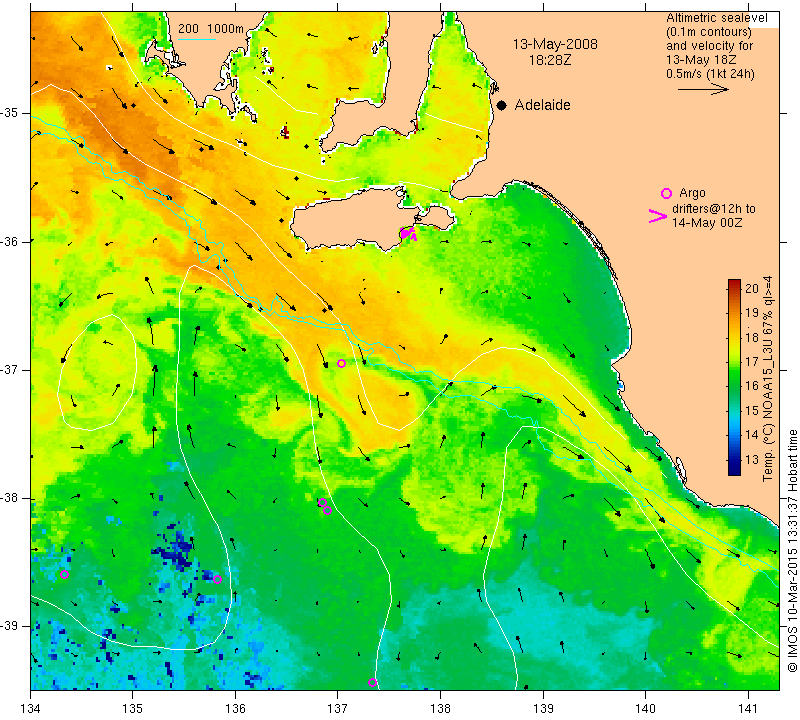Click the '134' longitude axis label
This screenshot has height=720, width=800.
click(31, 708)
